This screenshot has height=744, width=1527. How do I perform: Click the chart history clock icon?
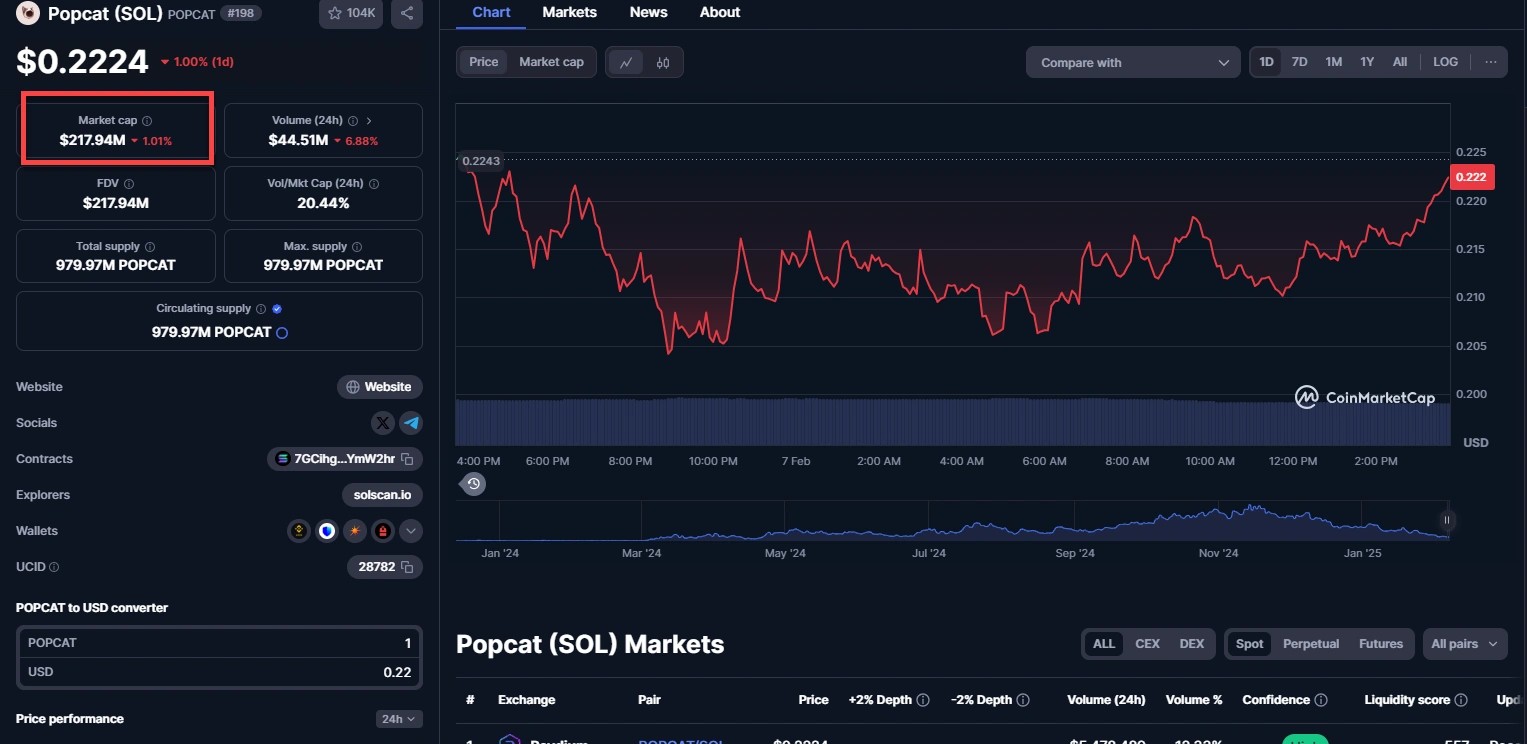[474, 484]
